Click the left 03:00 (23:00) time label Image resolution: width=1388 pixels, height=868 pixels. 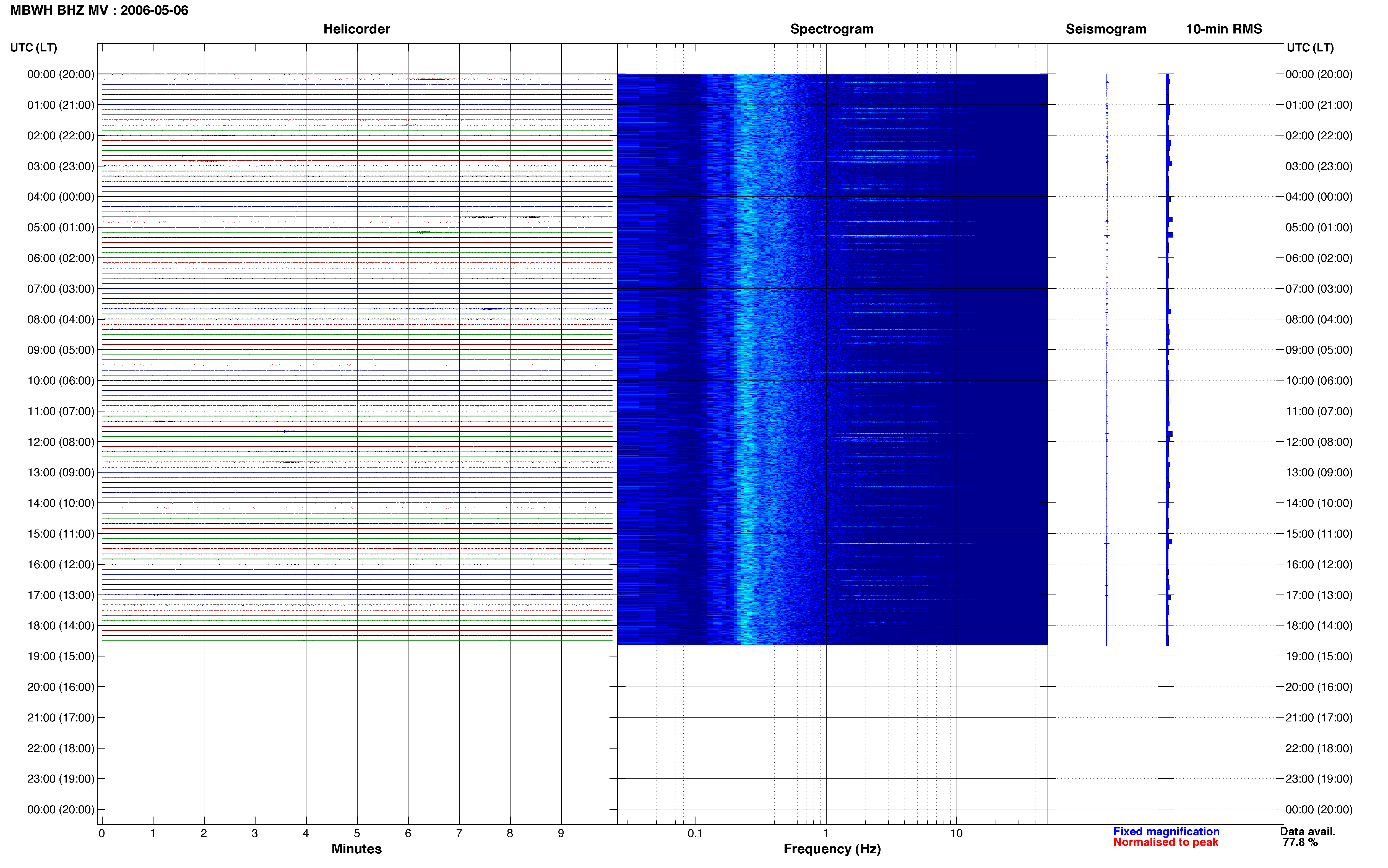point(61,166)
